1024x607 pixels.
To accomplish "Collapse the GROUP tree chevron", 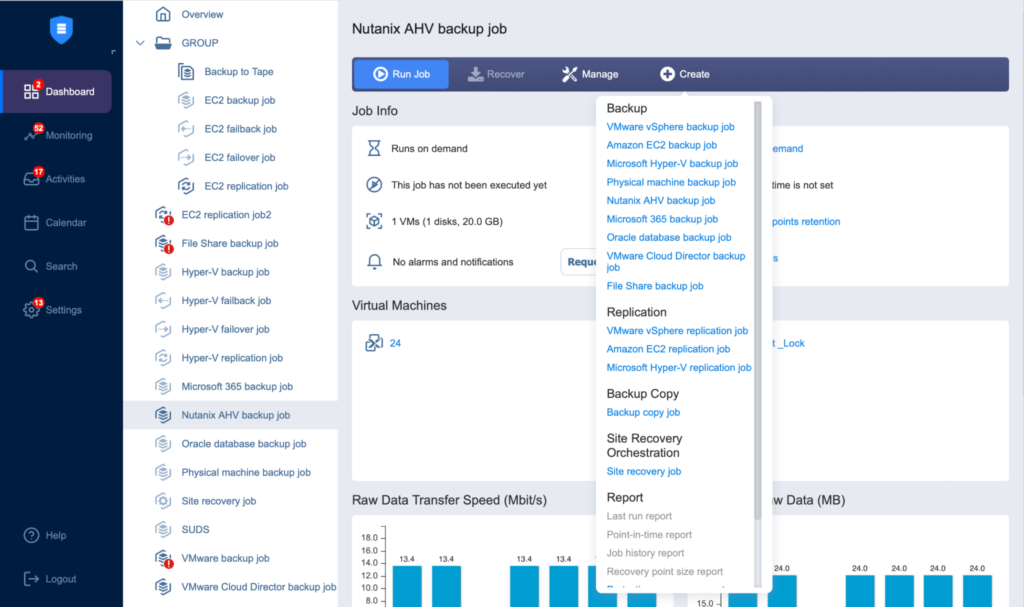I will [x=140, y=43].
